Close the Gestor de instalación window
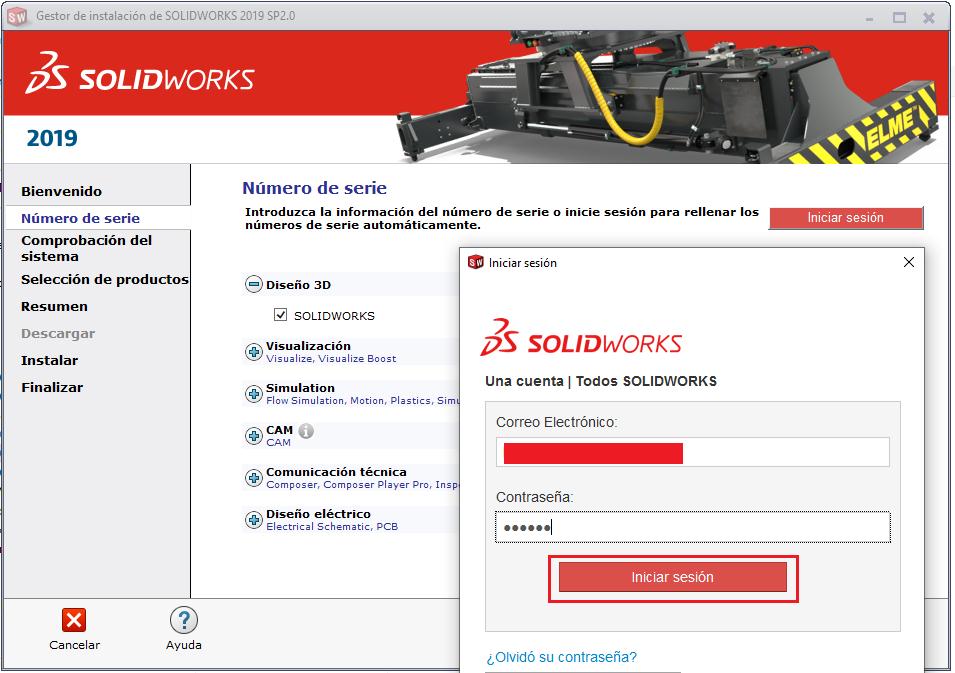Viewport: 955px width, 673px height. tap(929, 18)
